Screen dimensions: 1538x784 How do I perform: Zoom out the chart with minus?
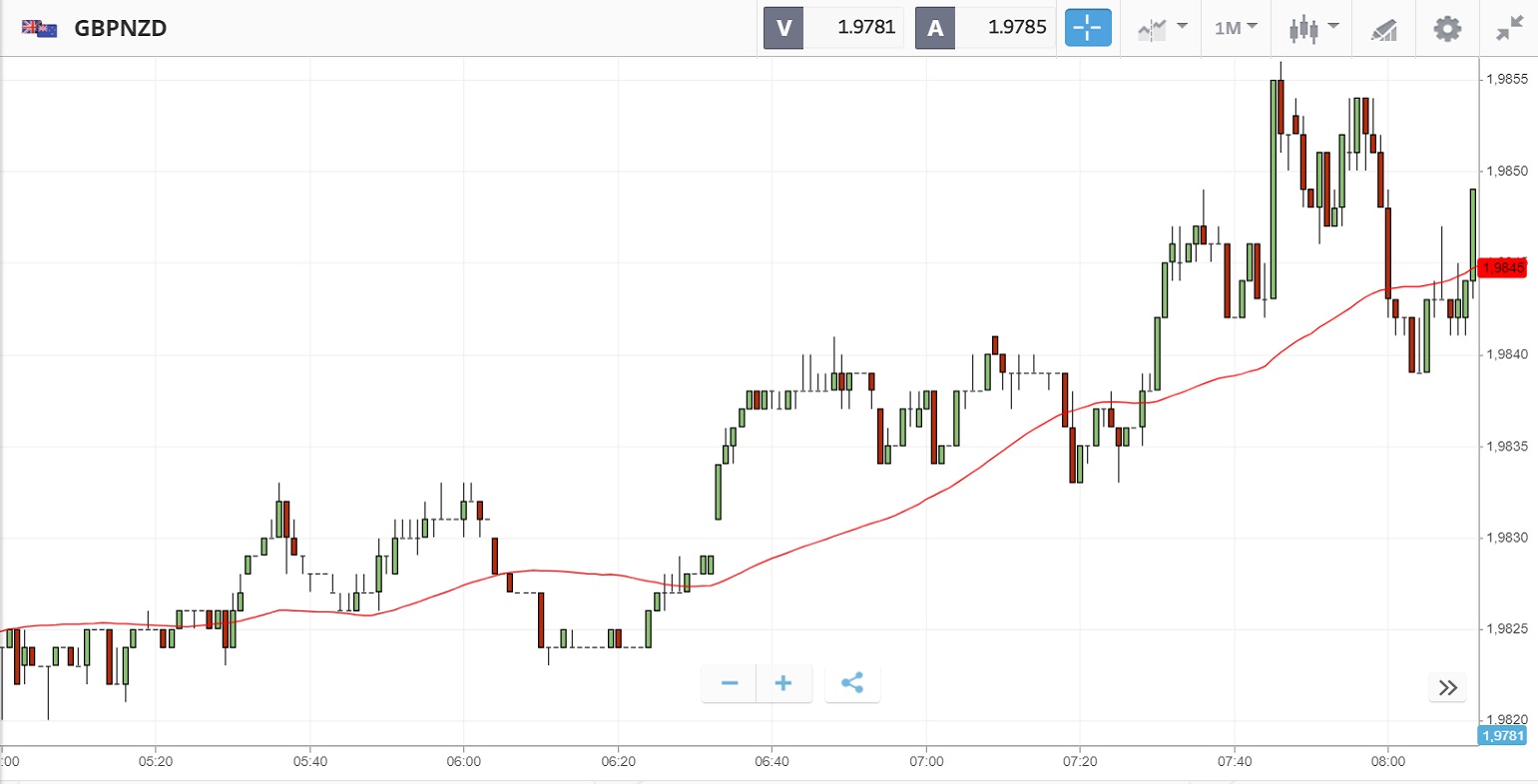coord(730,684)
